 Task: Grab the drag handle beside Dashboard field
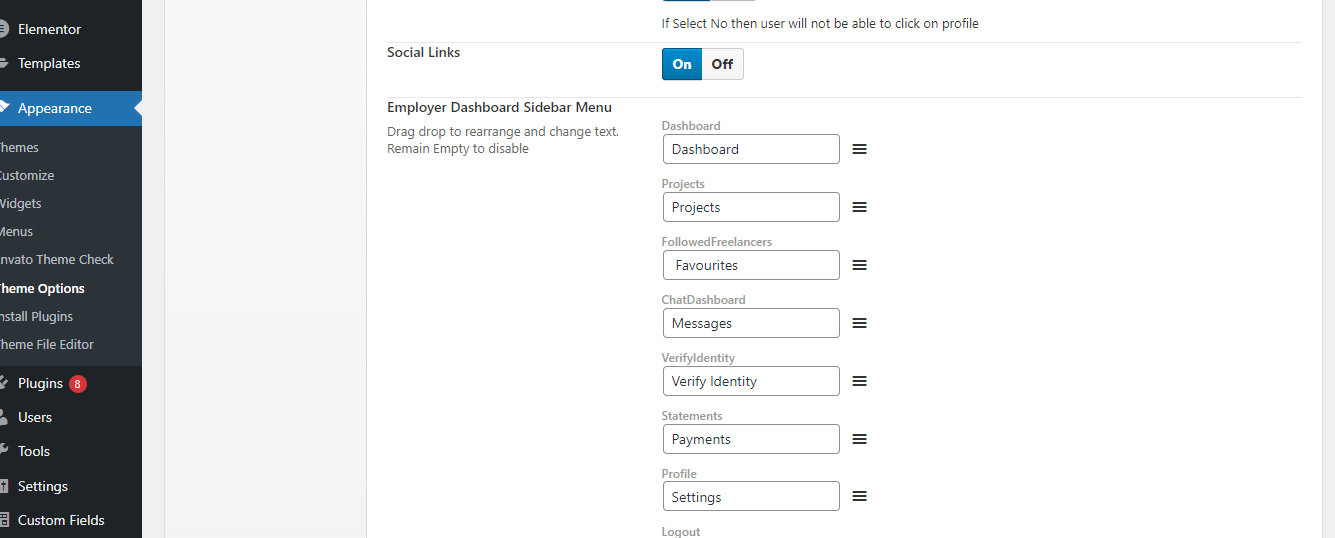[859, 149]
